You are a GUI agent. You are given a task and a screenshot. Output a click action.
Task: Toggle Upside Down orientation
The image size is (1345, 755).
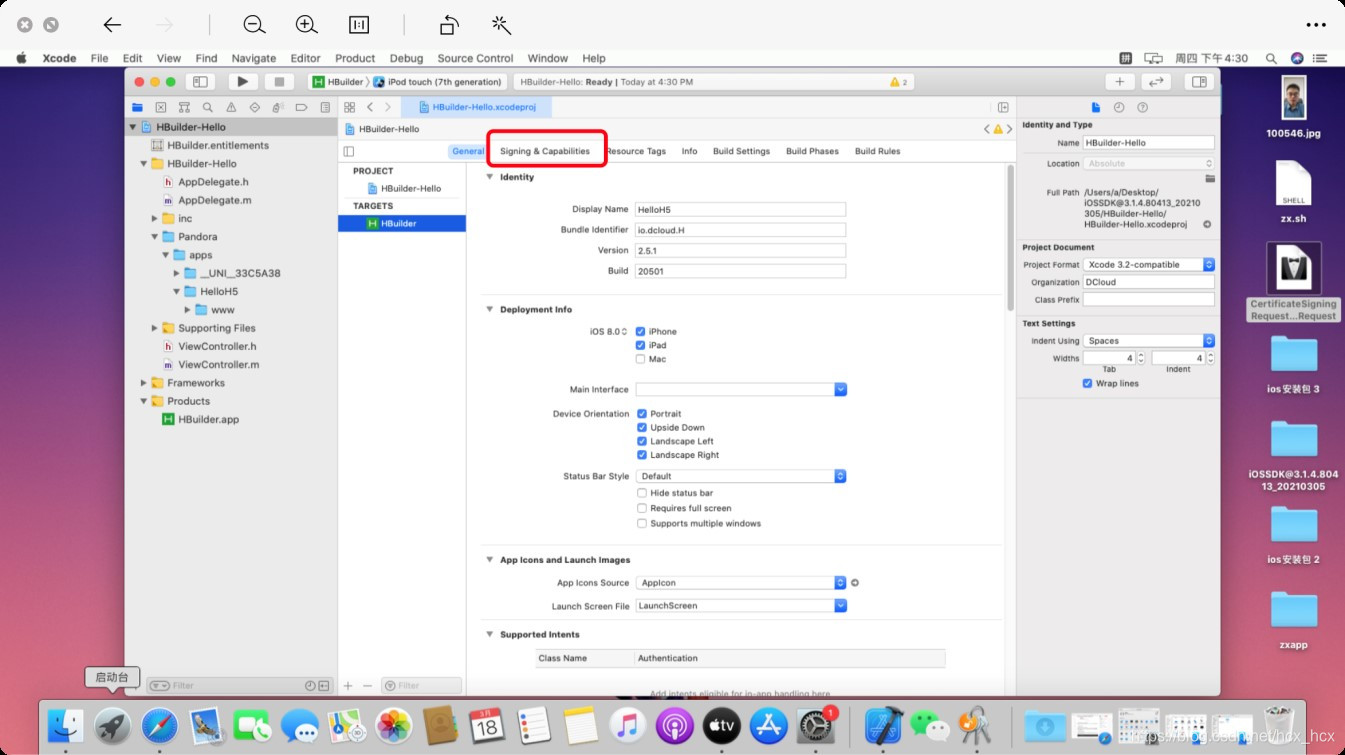tap(641, 427)
